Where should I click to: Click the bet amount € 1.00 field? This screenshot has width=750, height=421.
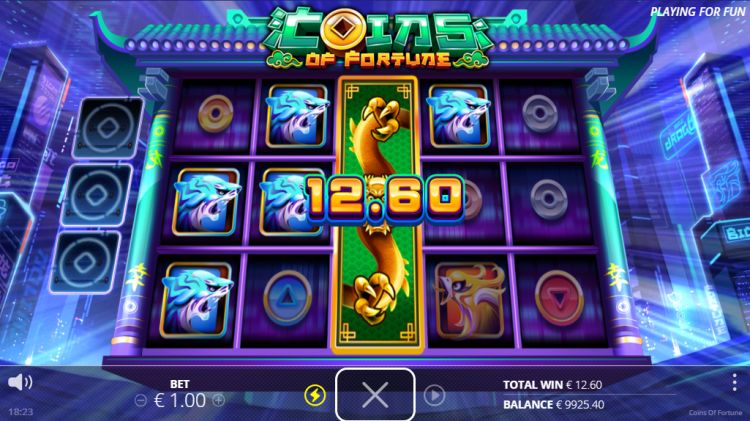click(180, 400)
